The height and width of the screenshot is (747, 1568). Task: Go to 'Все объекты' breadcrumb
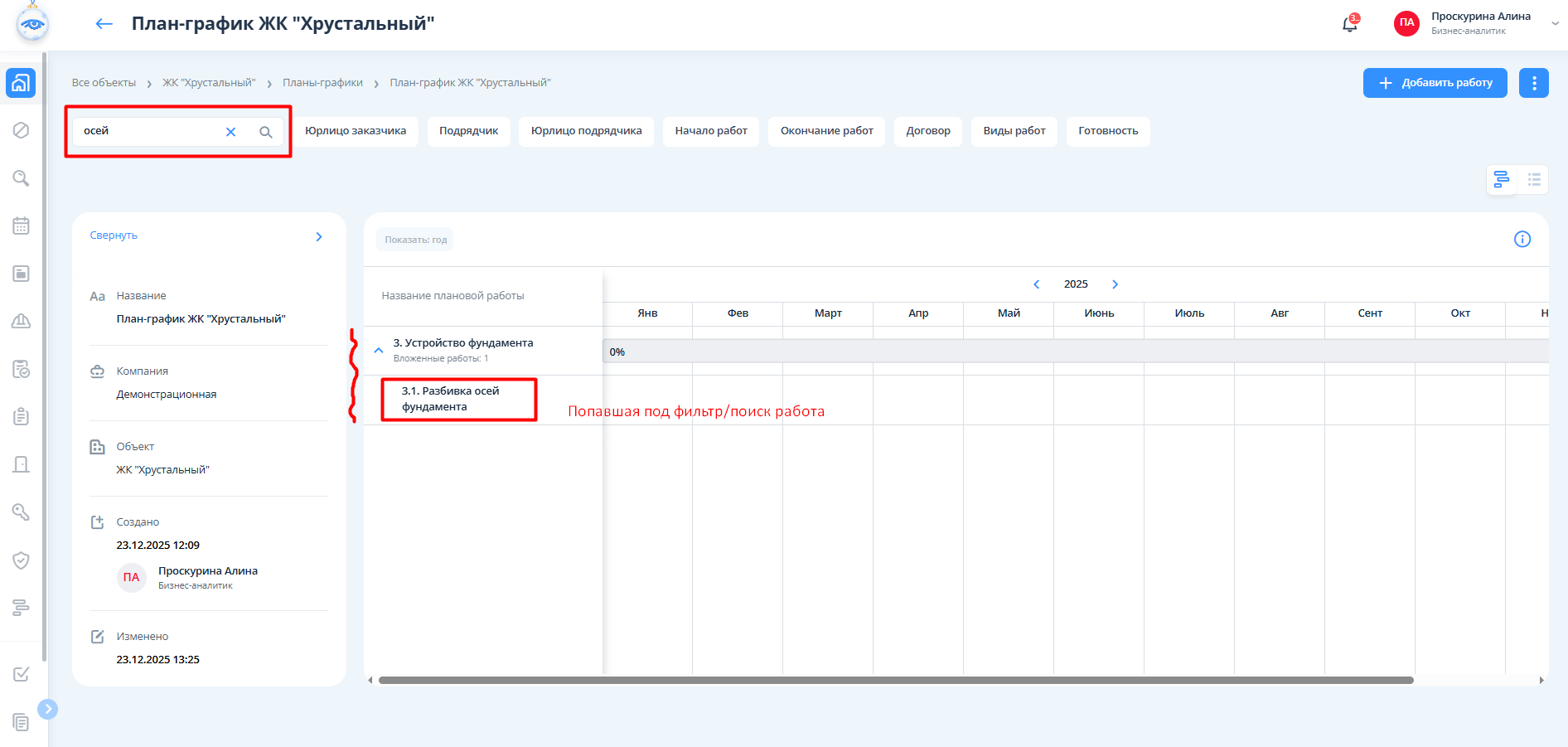[x=104, y=83]
